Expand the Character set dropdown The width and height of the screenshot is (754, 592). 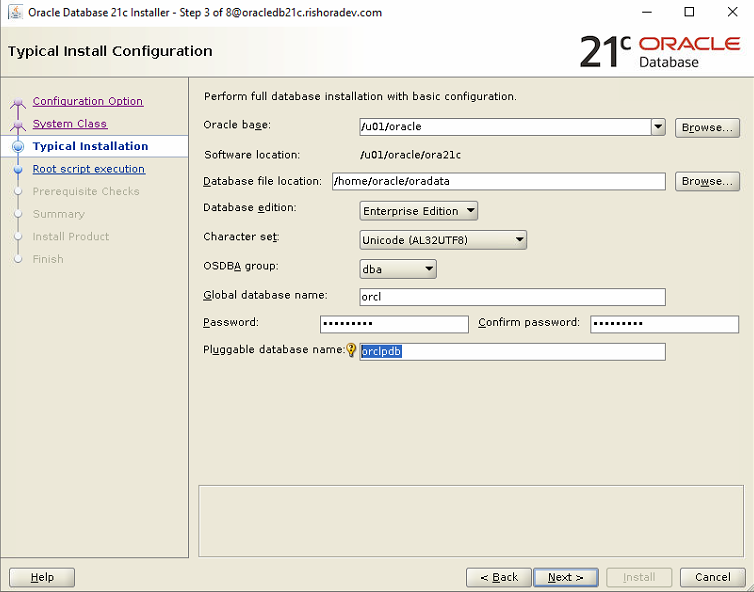point(443,239)
